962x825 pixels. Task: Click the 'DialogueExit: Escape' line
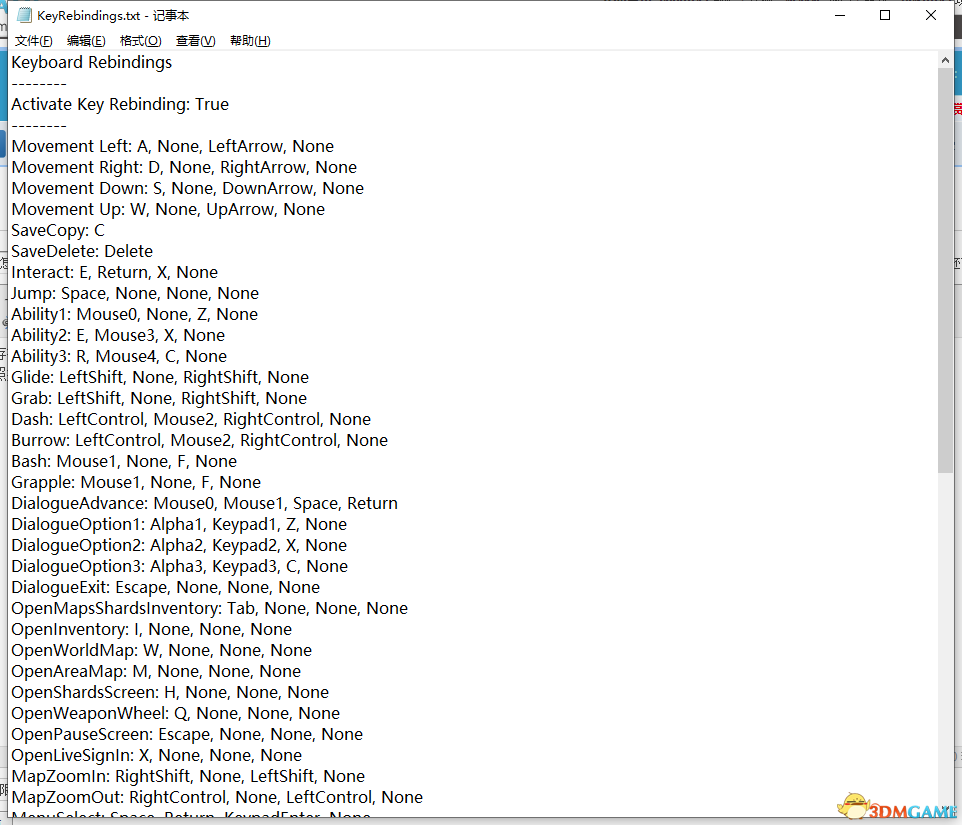(x=165, y=587)
